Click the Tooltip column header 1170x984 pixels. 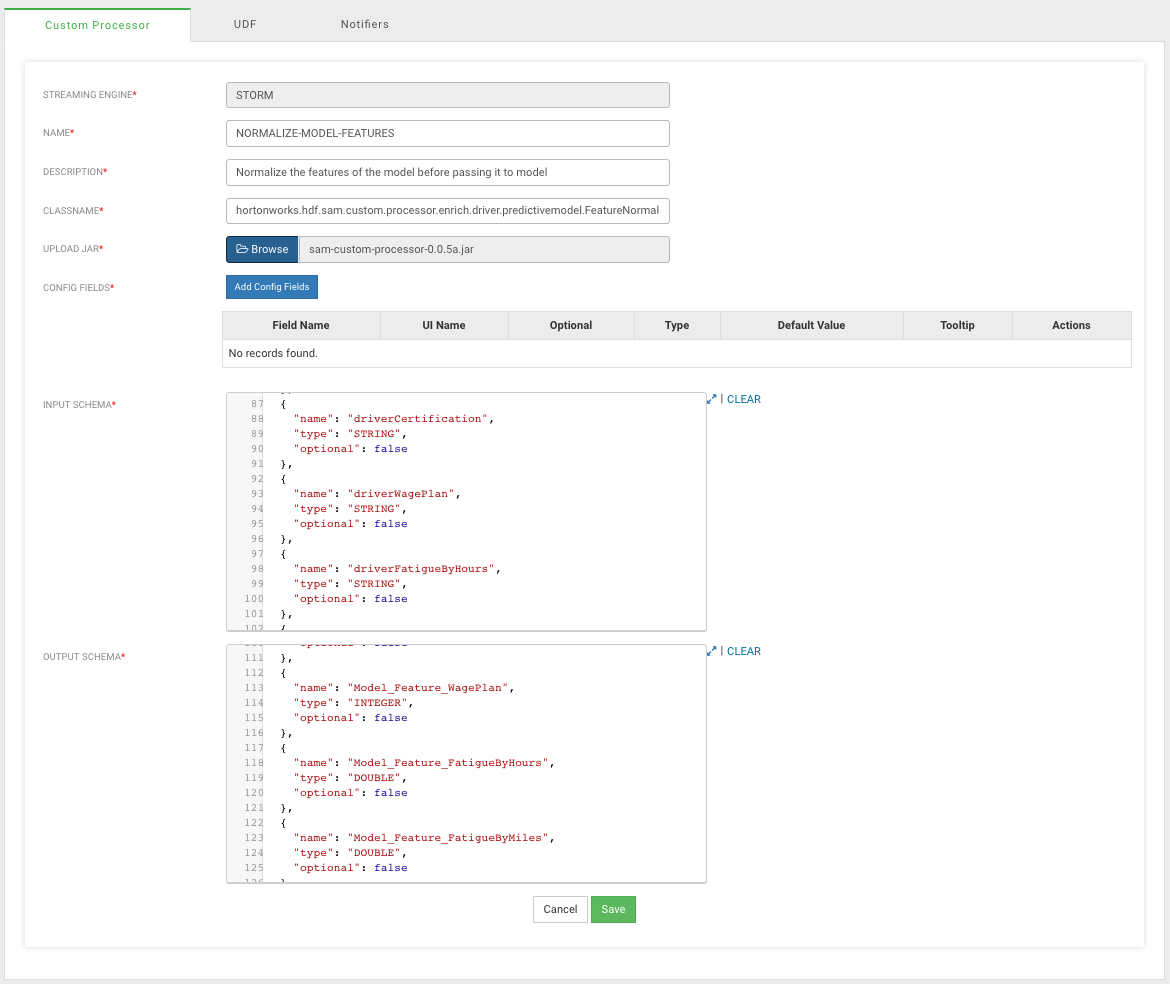point(957,325)
